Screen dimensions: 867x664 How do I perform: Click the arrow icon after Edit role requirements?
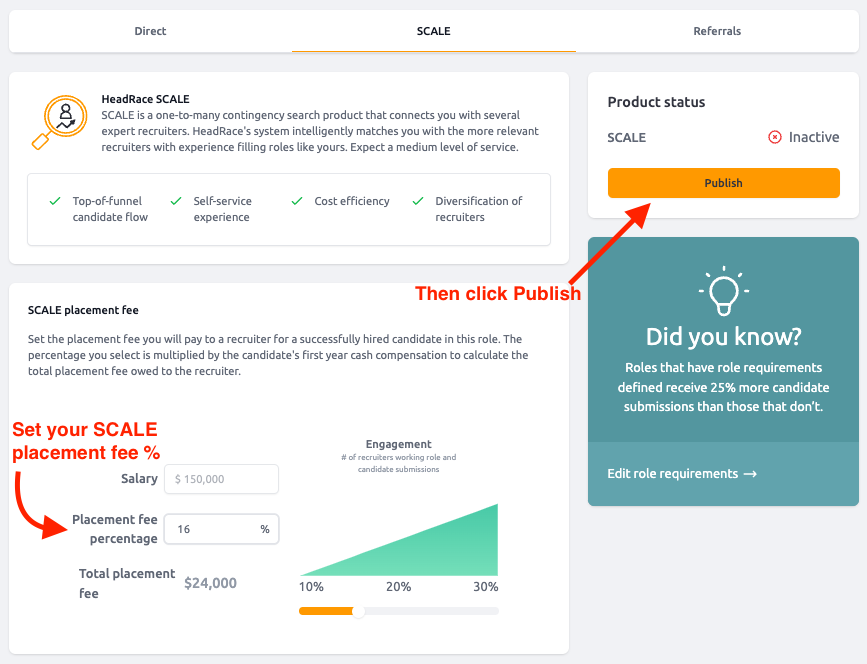click(750, 474)
